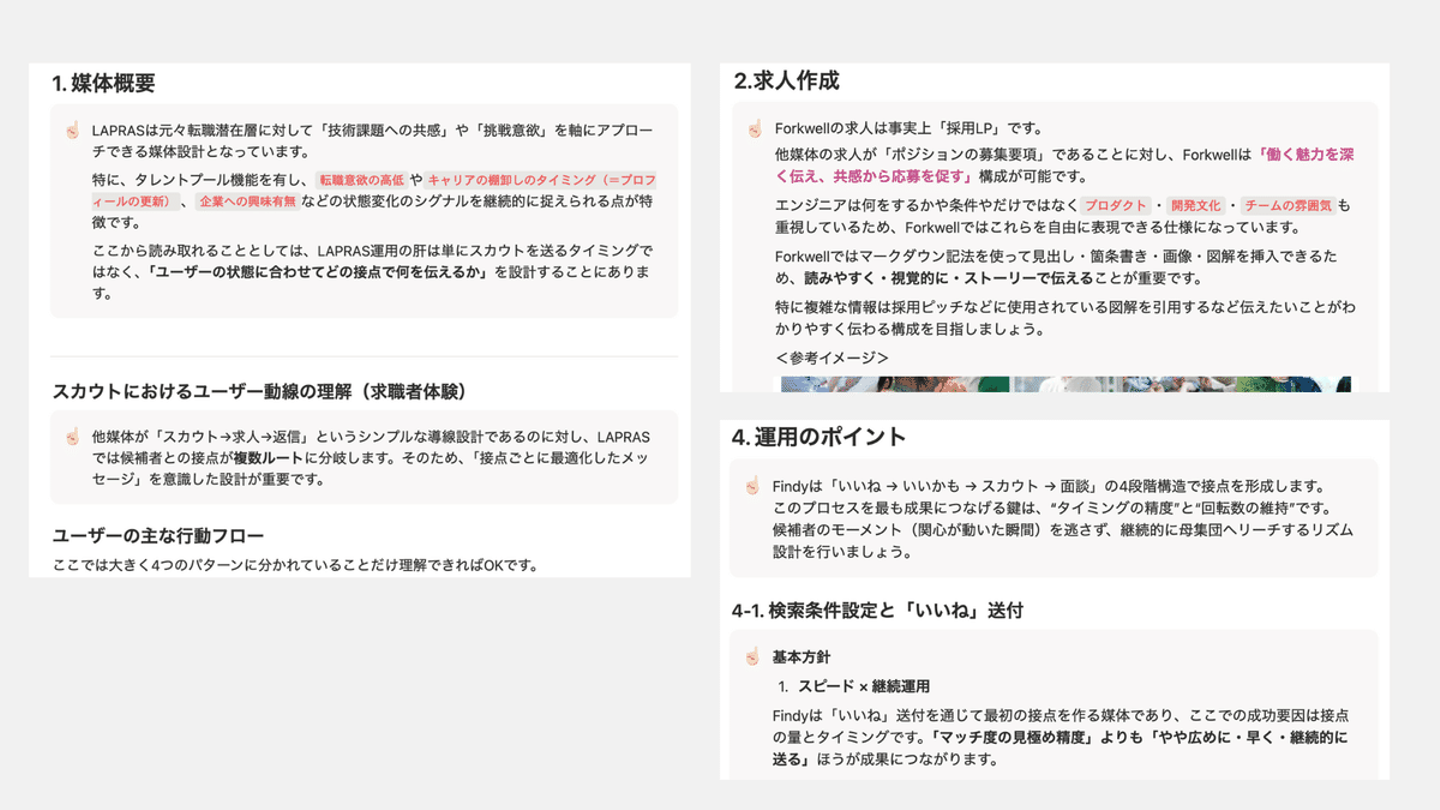The width and height of the screenshot is (1440, 810).
Task: Click the pointing-hand emoji in the Forkwell callout
Action: click(x=754, y=128)
